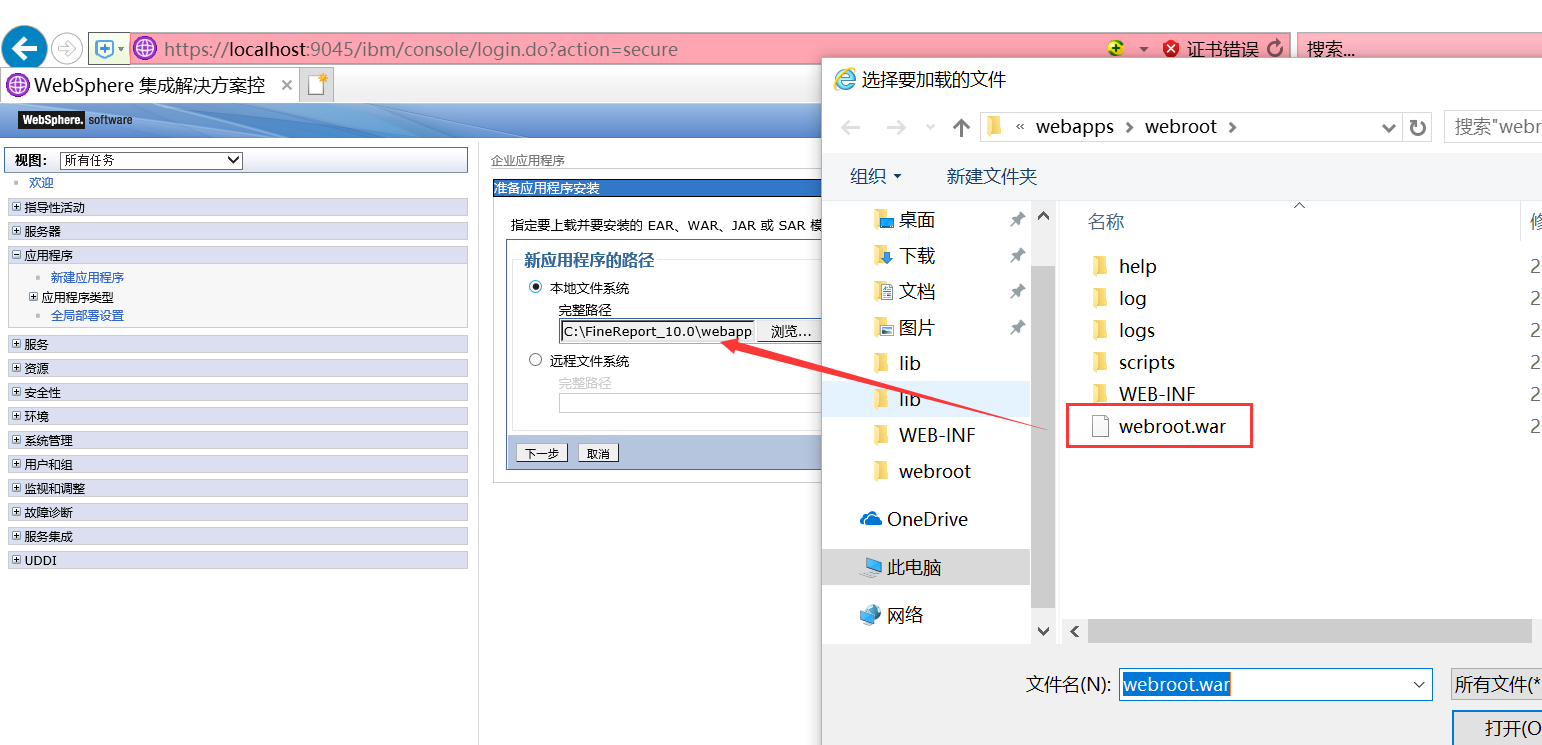Expand 应用程序类型 tree node

point(34,297)
